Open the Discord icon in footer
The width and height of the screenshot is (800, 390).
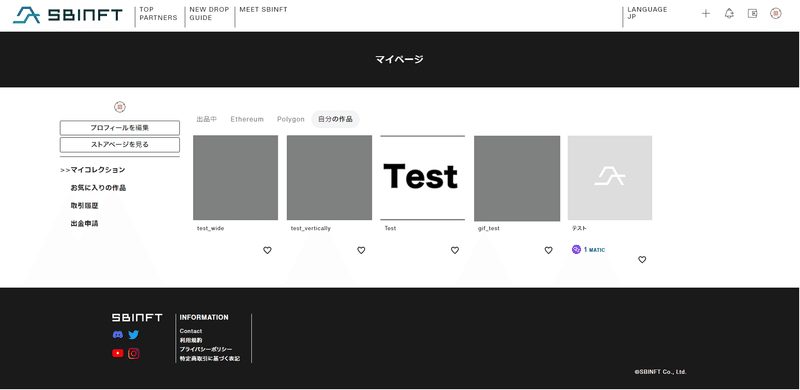click(118, 335)
